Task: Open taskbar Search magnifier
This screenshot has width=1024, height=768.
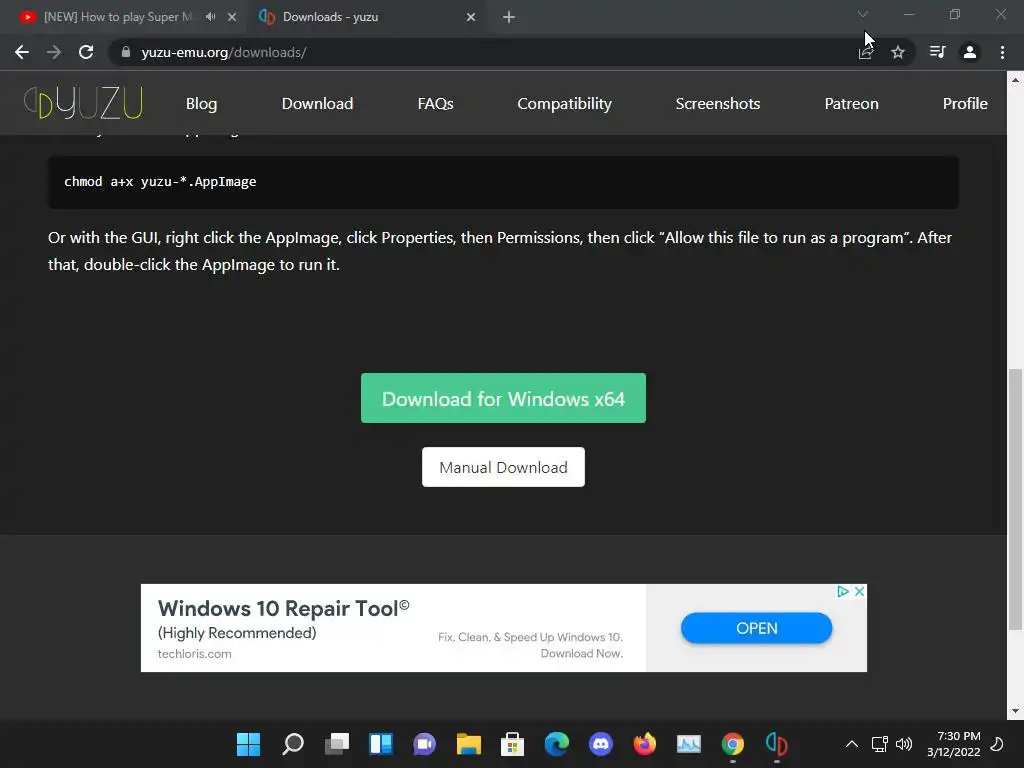Action: 293,744
